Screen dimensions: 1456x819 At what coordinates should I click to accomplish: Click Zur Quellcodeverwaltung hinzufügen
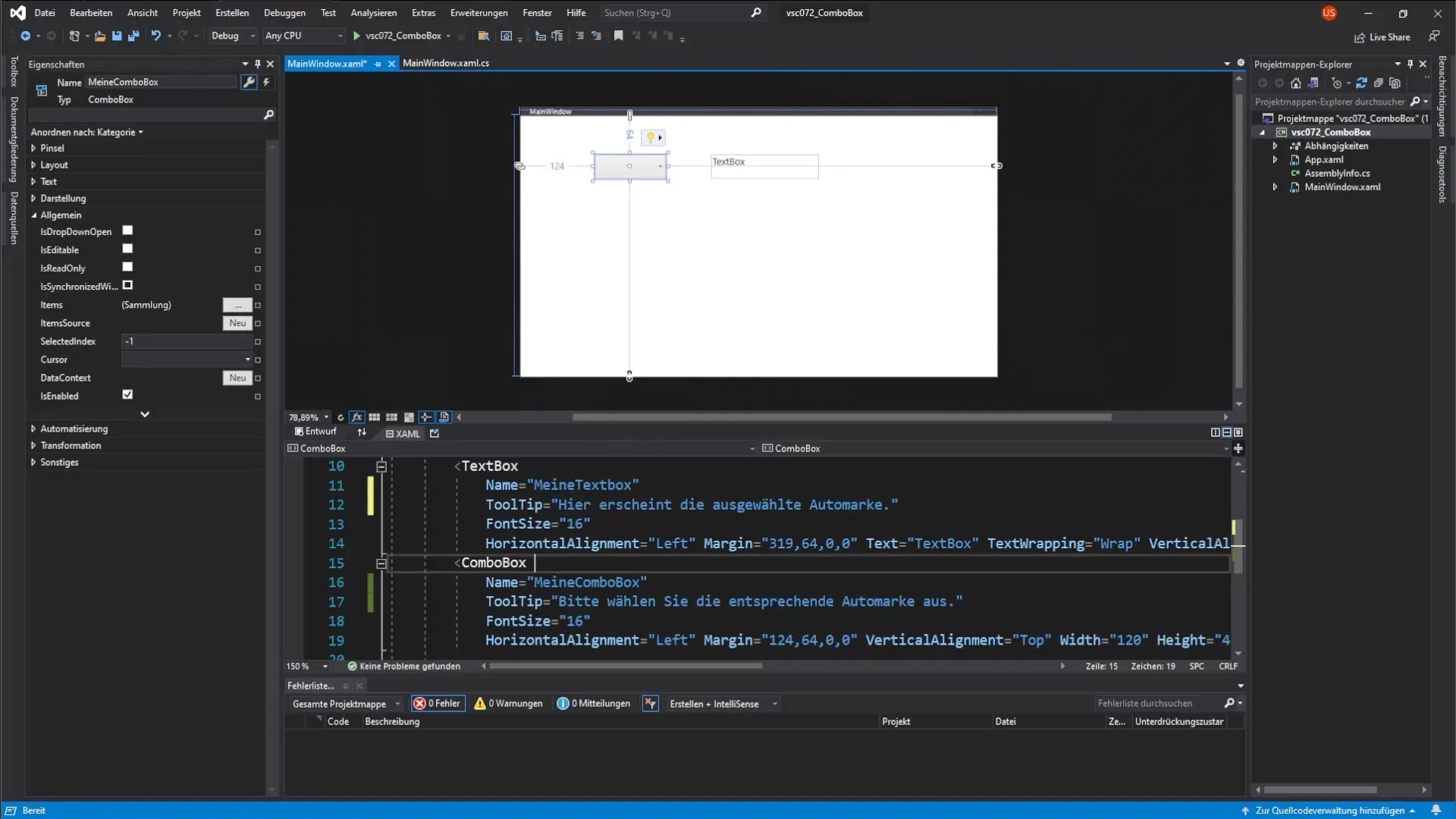1329,811
